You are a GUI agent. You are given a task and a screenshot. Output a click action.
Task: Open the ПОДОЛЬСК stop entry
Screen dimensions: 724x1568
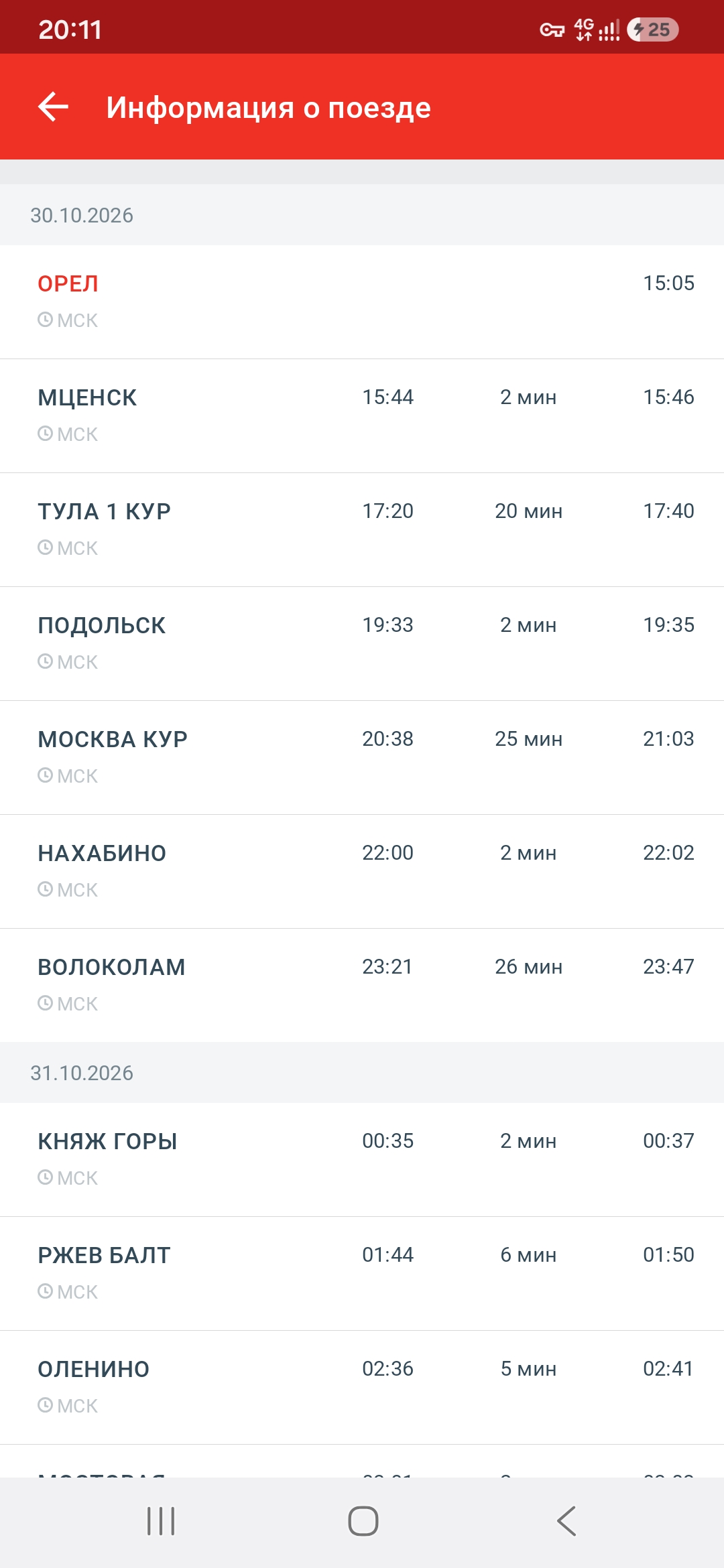pyautogui.click(x=362, y=644)
